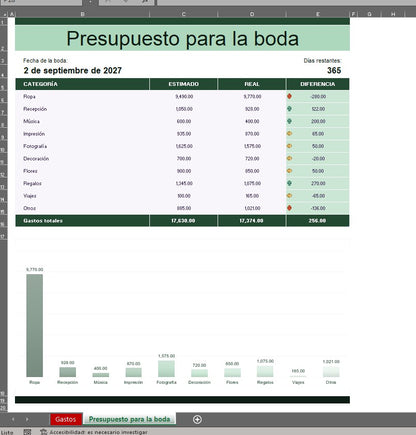Viewport: 416px width, 435px height.
Task: Select column A header
Action: pyautogui.click(x=12, y=14)
